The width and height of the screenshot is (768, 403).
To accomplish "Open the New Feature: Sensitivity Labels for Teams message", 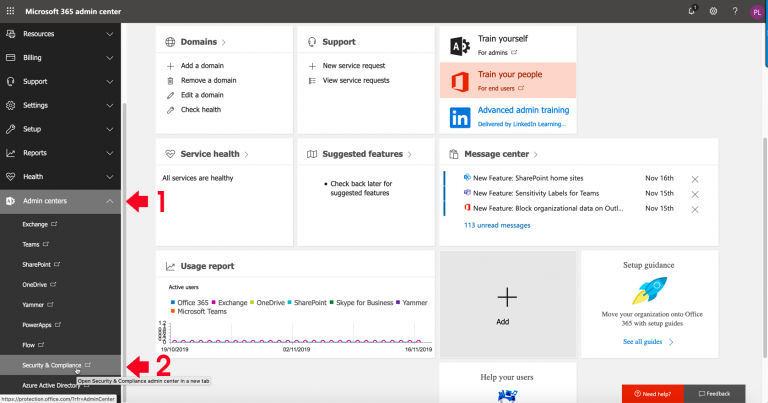I will [536, 193].
